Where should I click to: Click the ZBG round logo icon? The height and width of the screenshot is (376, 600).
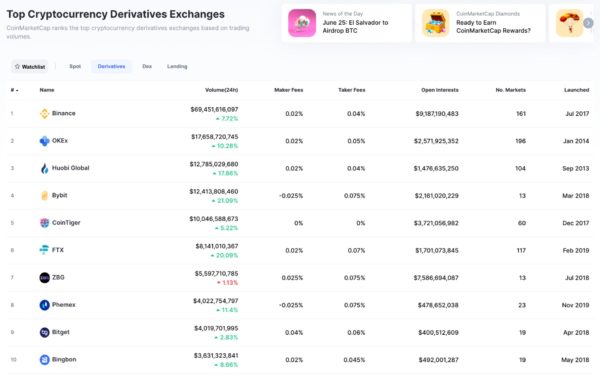(44, 278)
